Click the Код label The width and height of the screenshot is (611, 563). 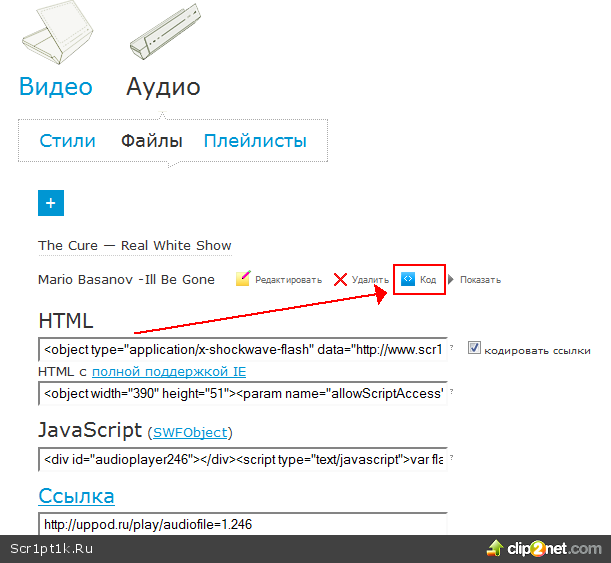tap(428, 280)
